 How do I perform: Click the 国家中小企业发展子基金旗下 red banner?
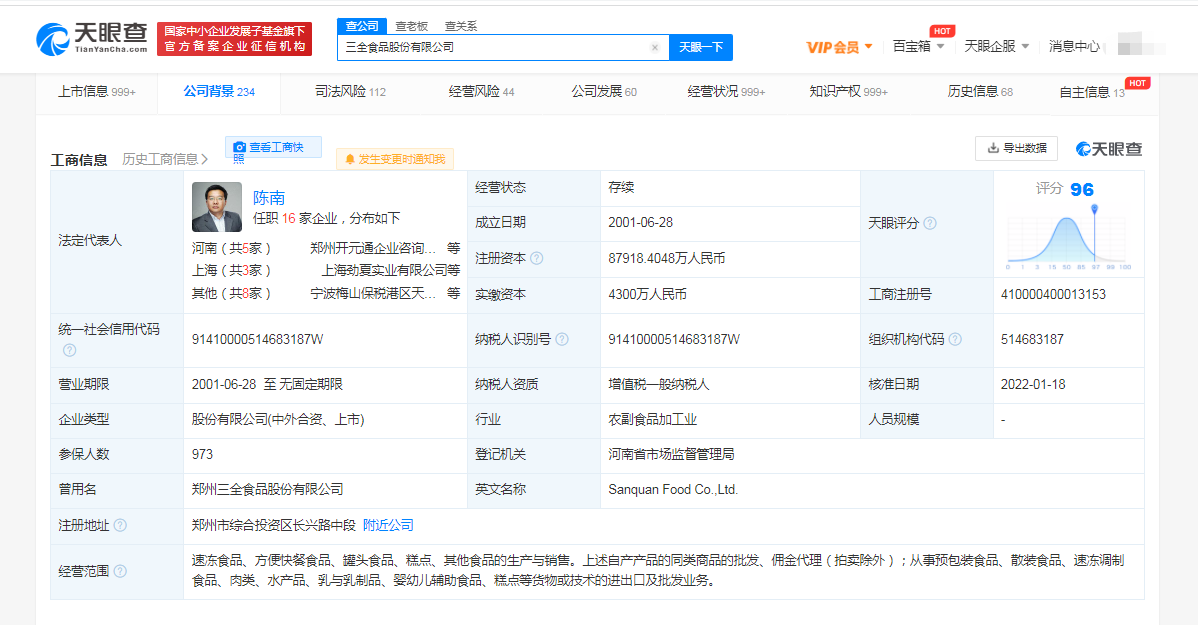click(x=235, y=39)
